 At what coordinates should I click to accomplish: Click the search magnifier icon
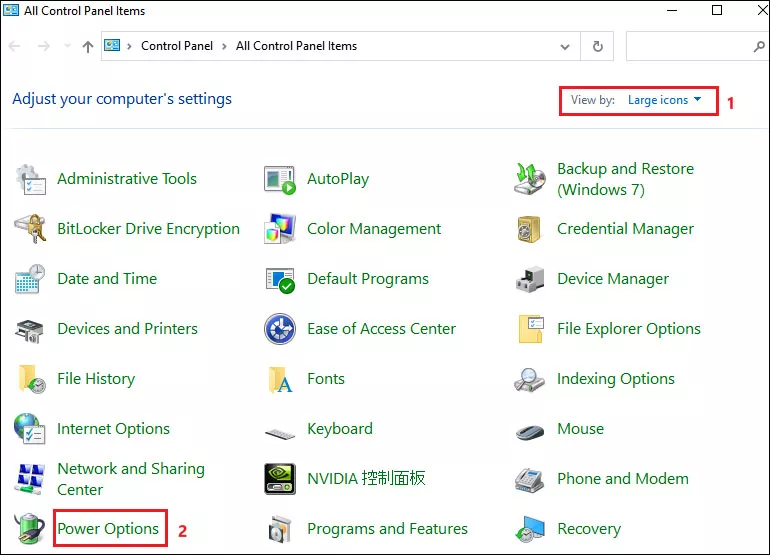click(760, 47)
